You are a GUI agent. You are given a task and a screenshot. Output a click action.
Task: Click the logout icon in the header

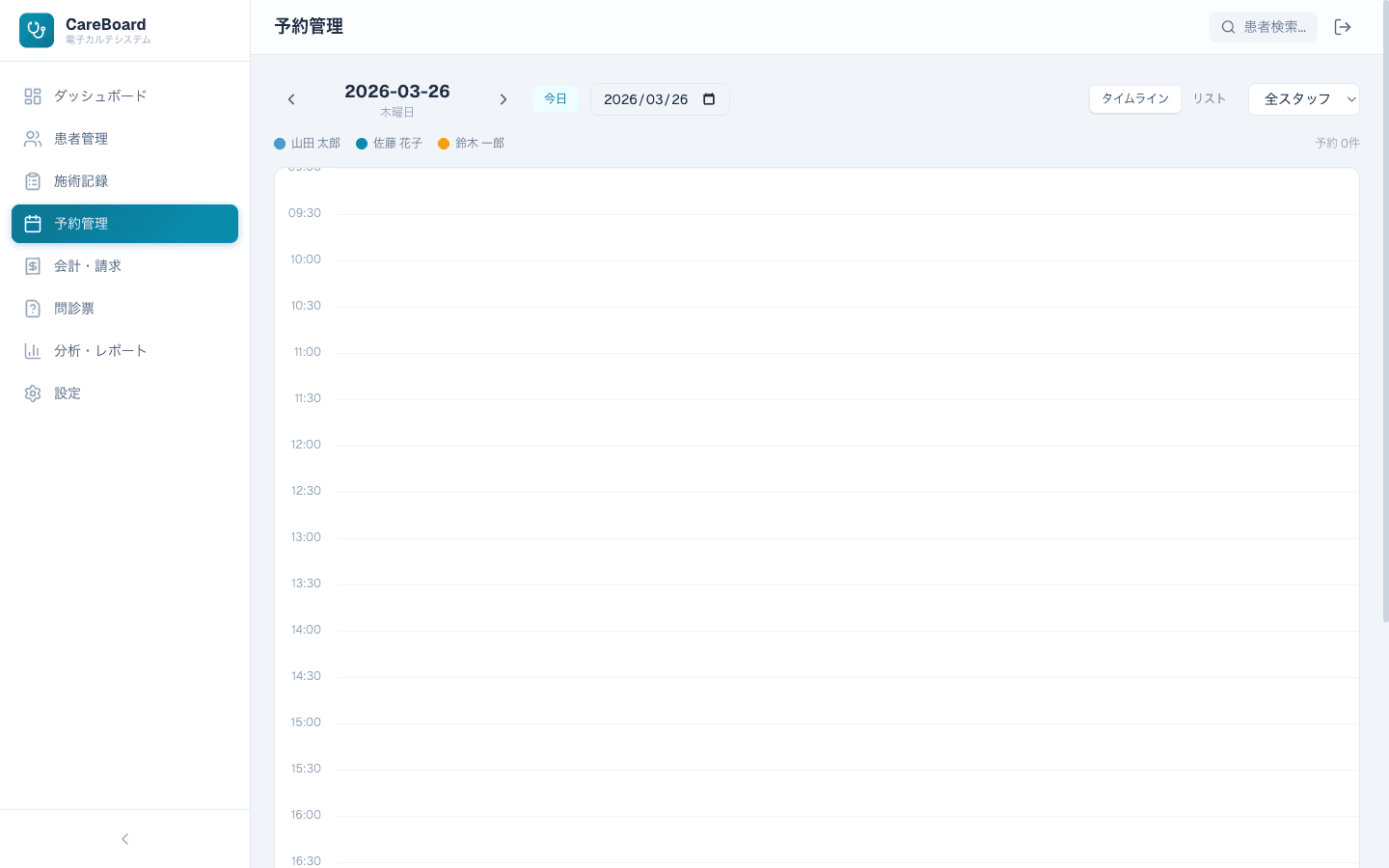(x=1343, y=27)
